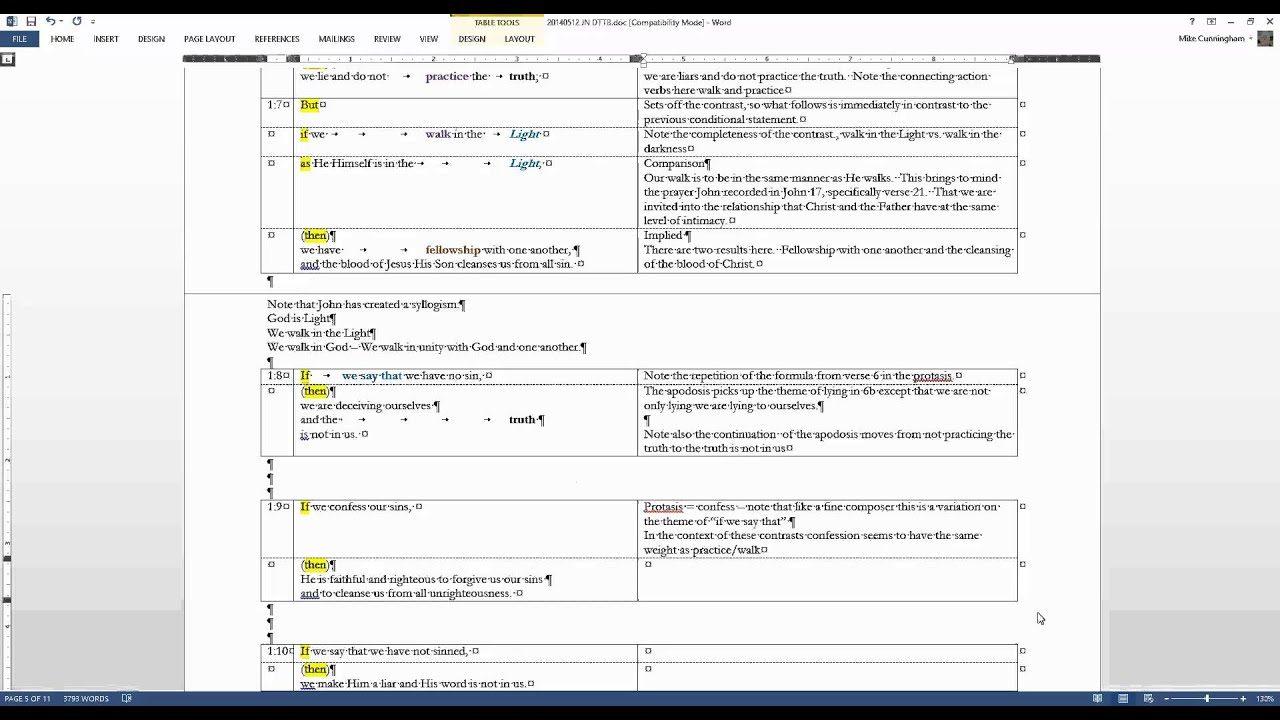Click the proofing errors icon in status bar
The image size is (1280, 720).
pyautogui.click(x=126, y=698)
